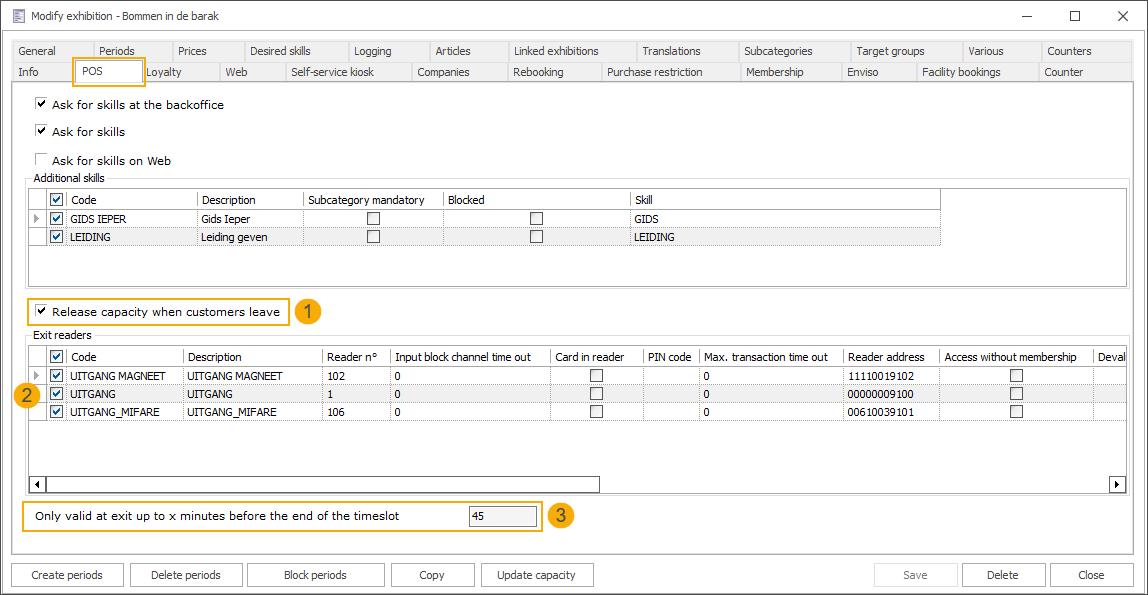Tick Card in reader for UITGANG_MIFARE
This screenshot has width=1148, height=595.
pos(596,412)
